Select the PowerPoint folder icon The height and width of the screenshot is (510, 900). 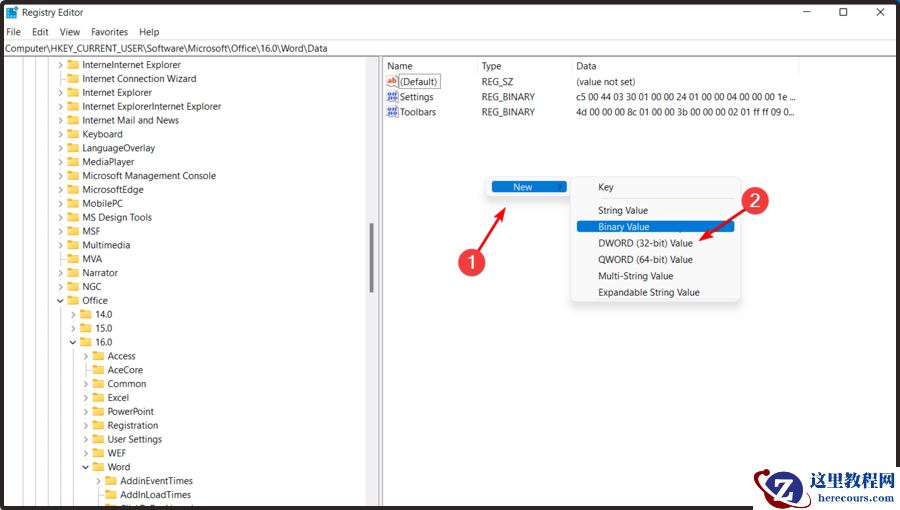pos(98,411)
